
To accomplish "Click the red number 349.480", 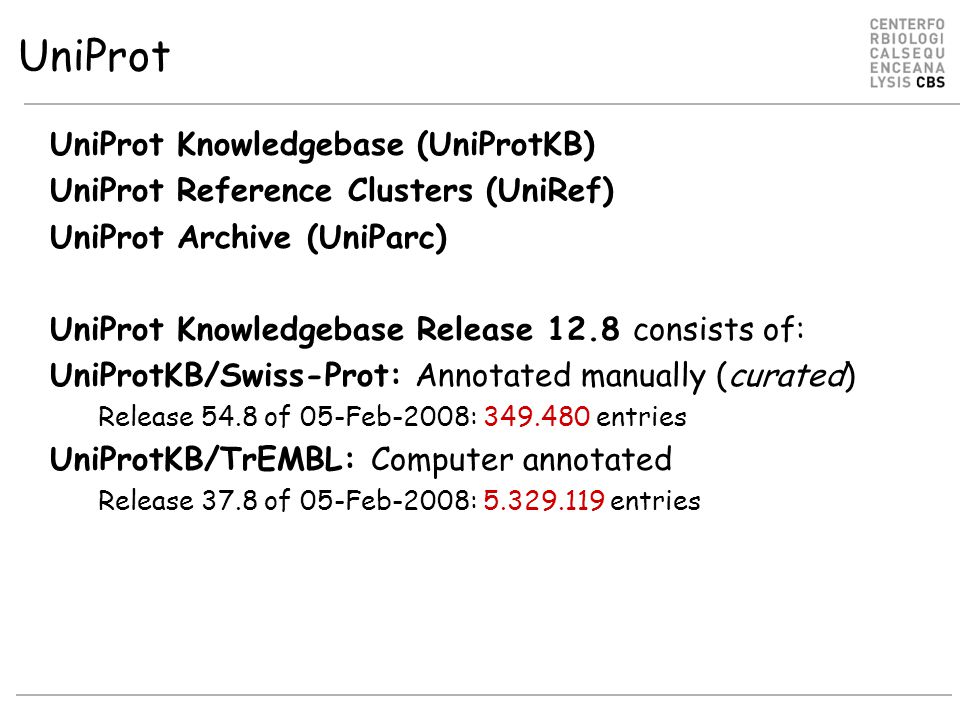I will click(x=537, y=417).
